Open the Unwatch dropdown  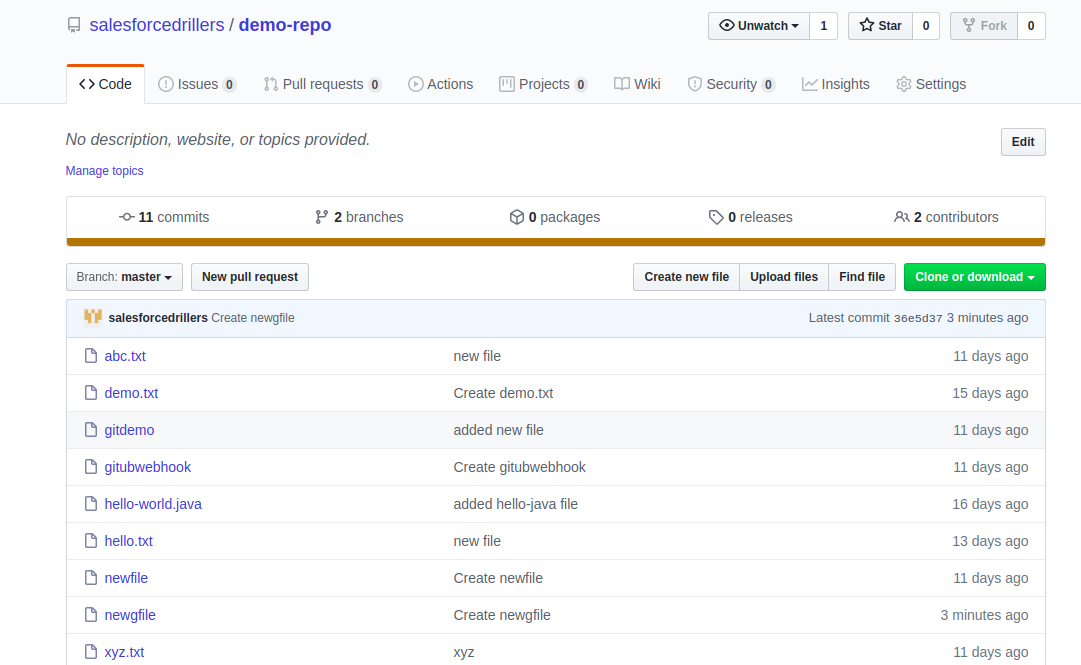[758, 26]
